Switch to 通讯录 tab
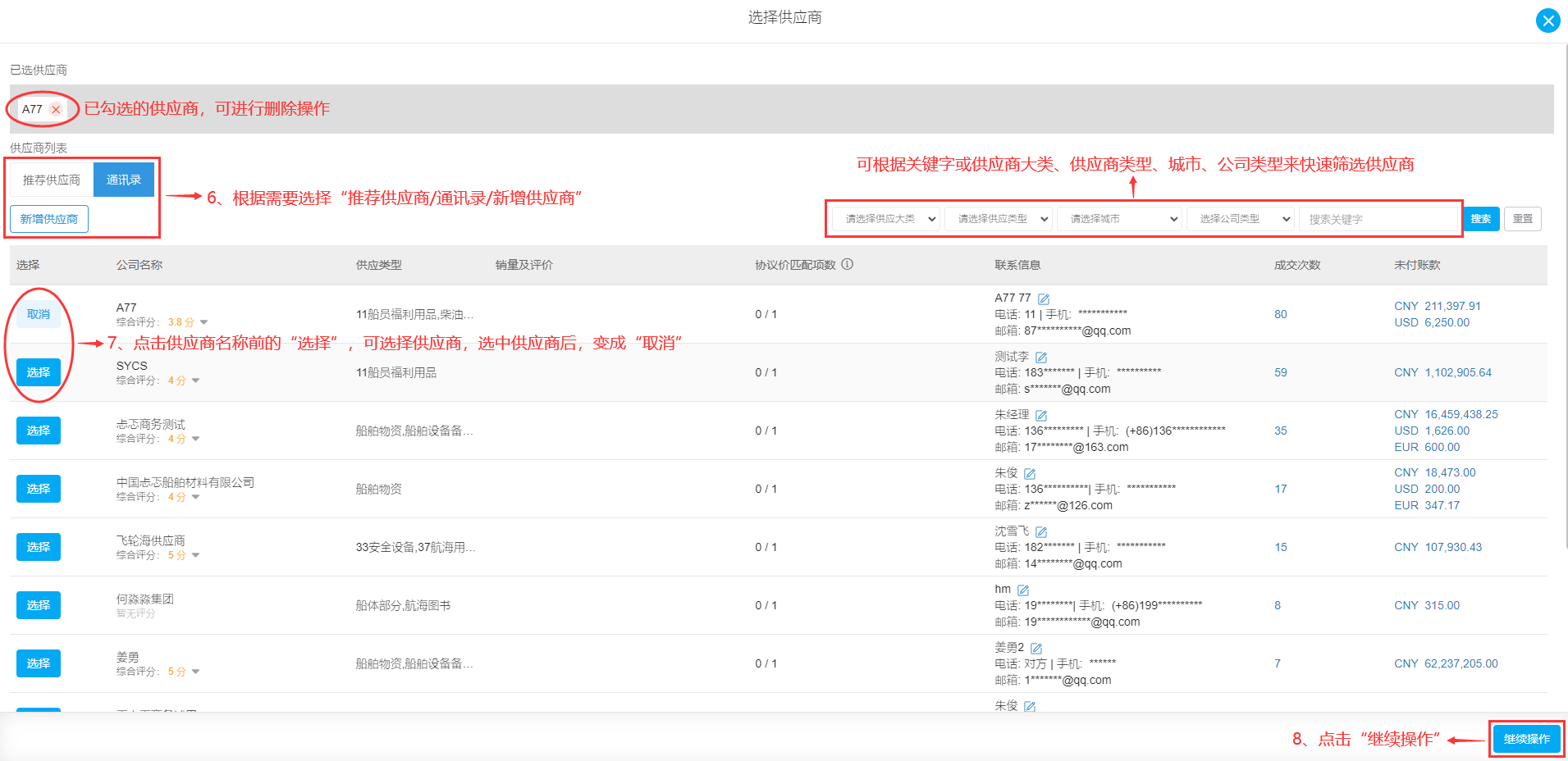 tap(124, 180)
